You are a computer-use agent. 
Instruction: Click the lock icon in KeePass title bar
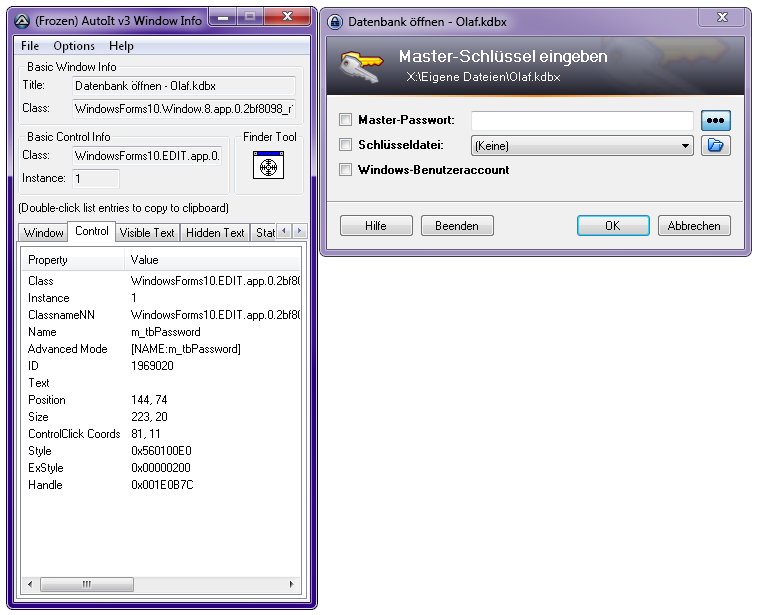pos(335,21)
